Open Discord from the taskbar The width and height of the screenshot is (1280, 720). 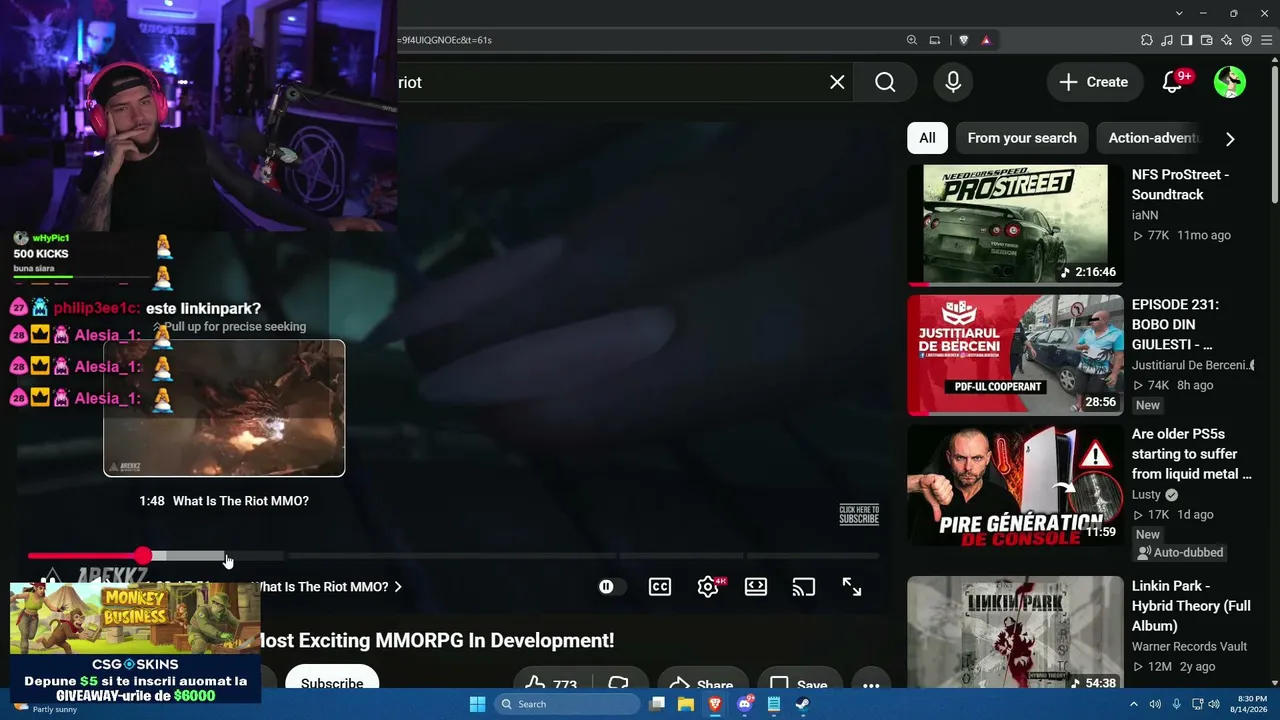744,704
